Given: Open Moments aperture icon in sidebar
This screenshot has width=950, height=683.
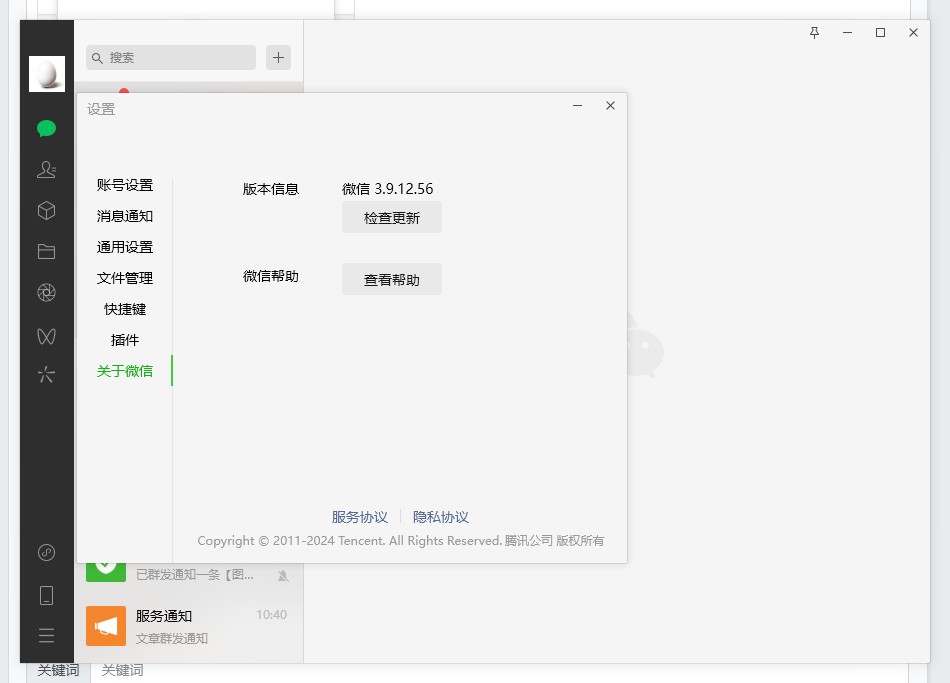Looking at the screenshot, I should coord(46,292).
